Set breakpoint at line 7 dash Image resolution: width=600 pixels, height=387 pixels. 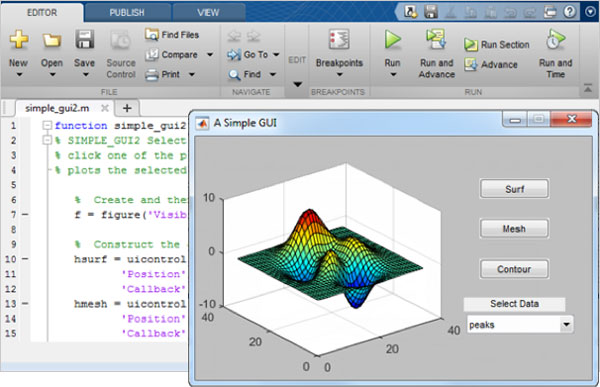coord(25,214)
